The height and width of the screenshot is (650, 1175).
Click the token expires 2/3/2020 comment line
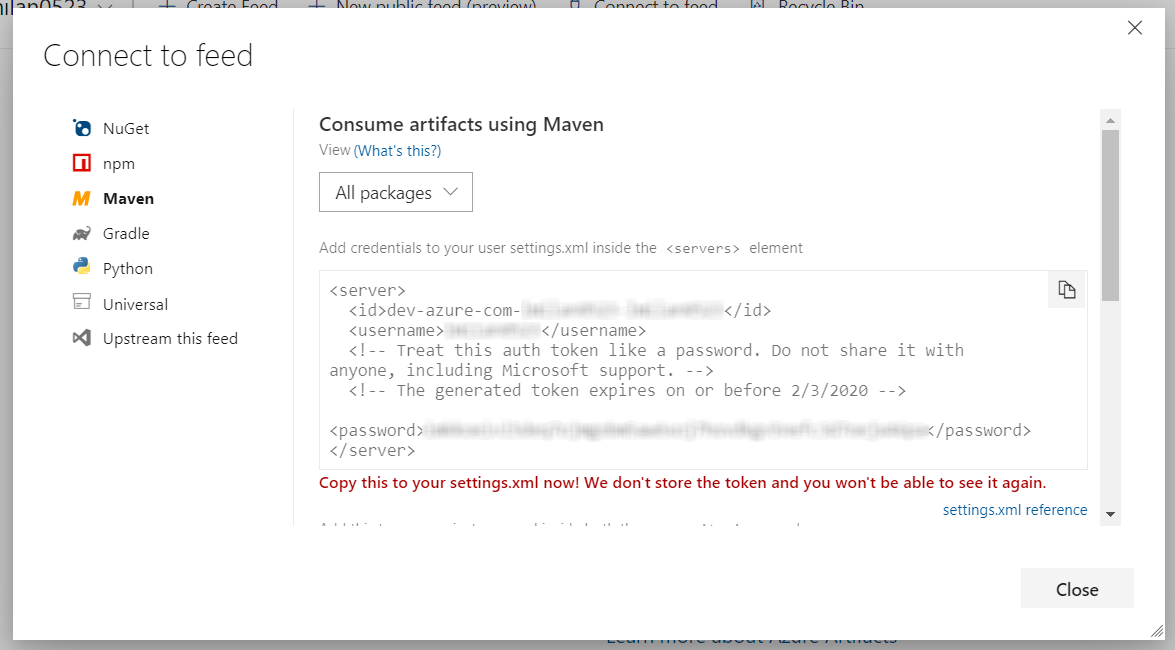pyautogui.click(x=627, y=391)
